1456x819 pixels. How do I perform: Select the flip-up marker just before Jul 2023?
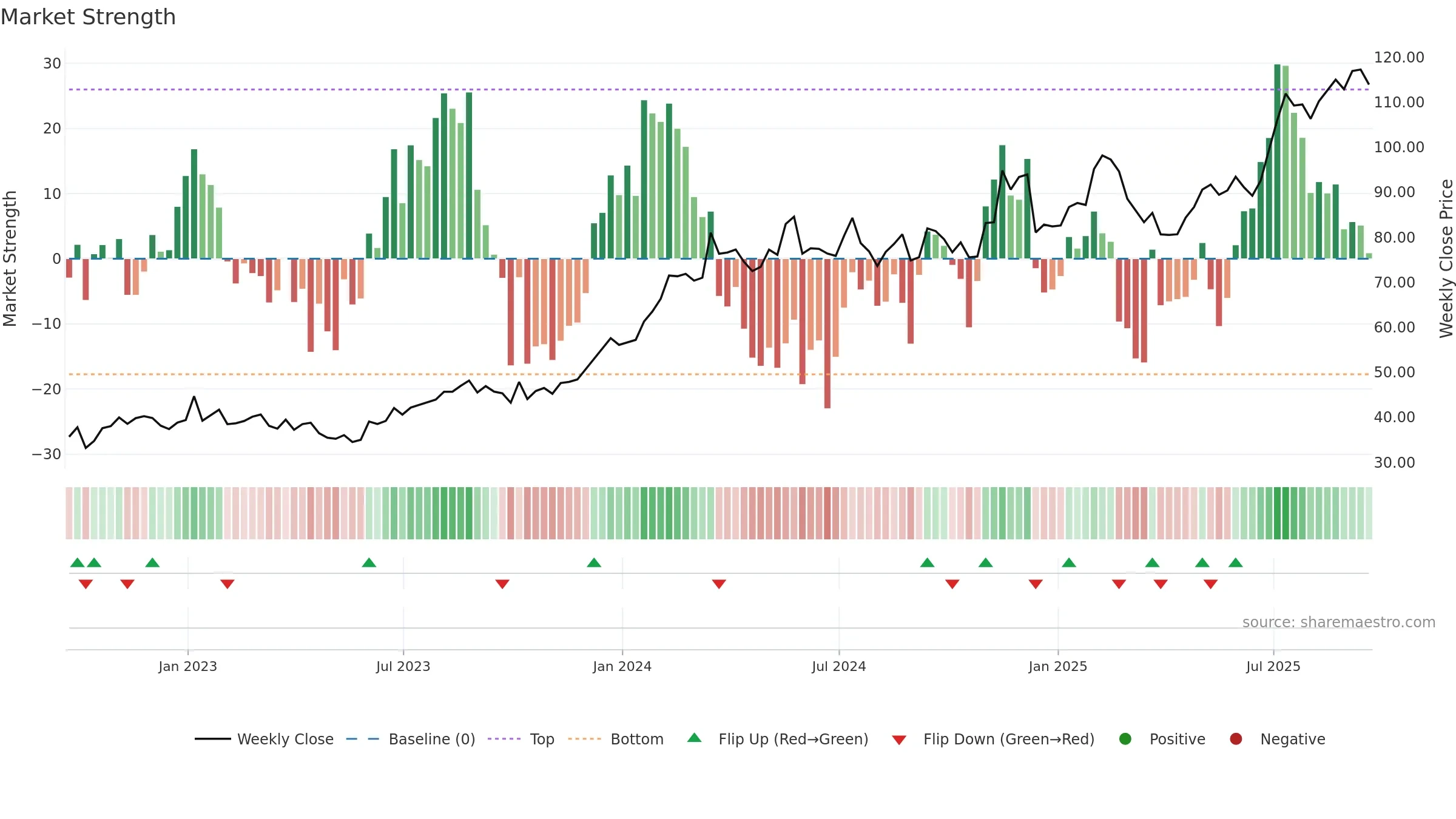coord(369,562)
